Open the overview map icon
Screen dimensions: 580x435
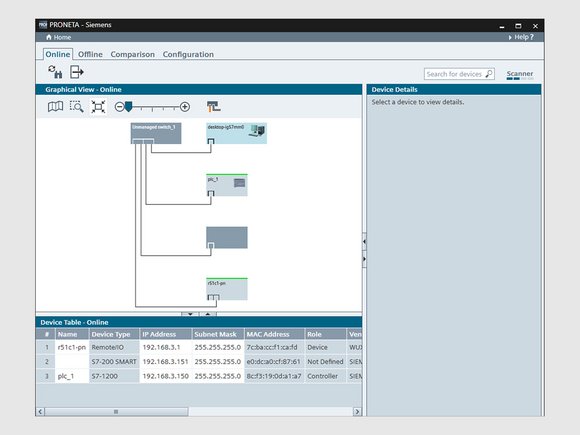click(55, 107)
